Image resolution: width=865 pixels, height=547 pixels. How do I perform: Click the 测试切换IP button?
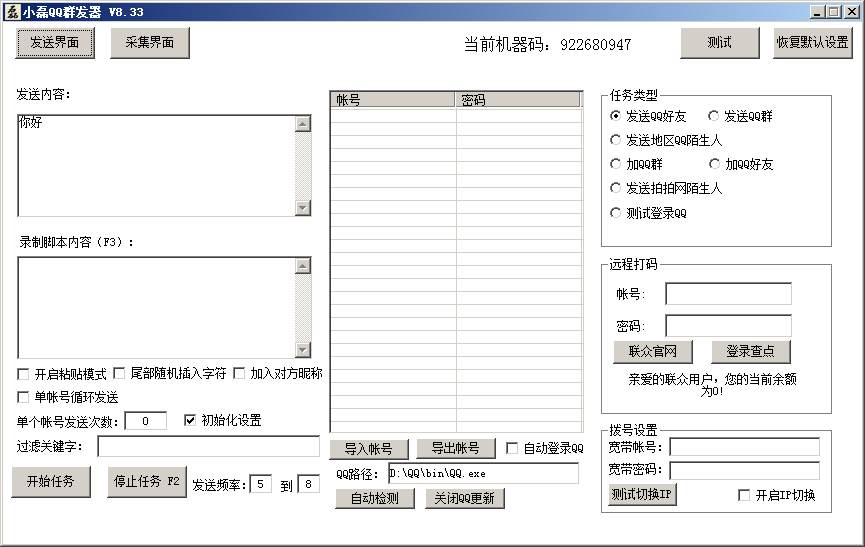pyautogui.click(x=642, y=495)
